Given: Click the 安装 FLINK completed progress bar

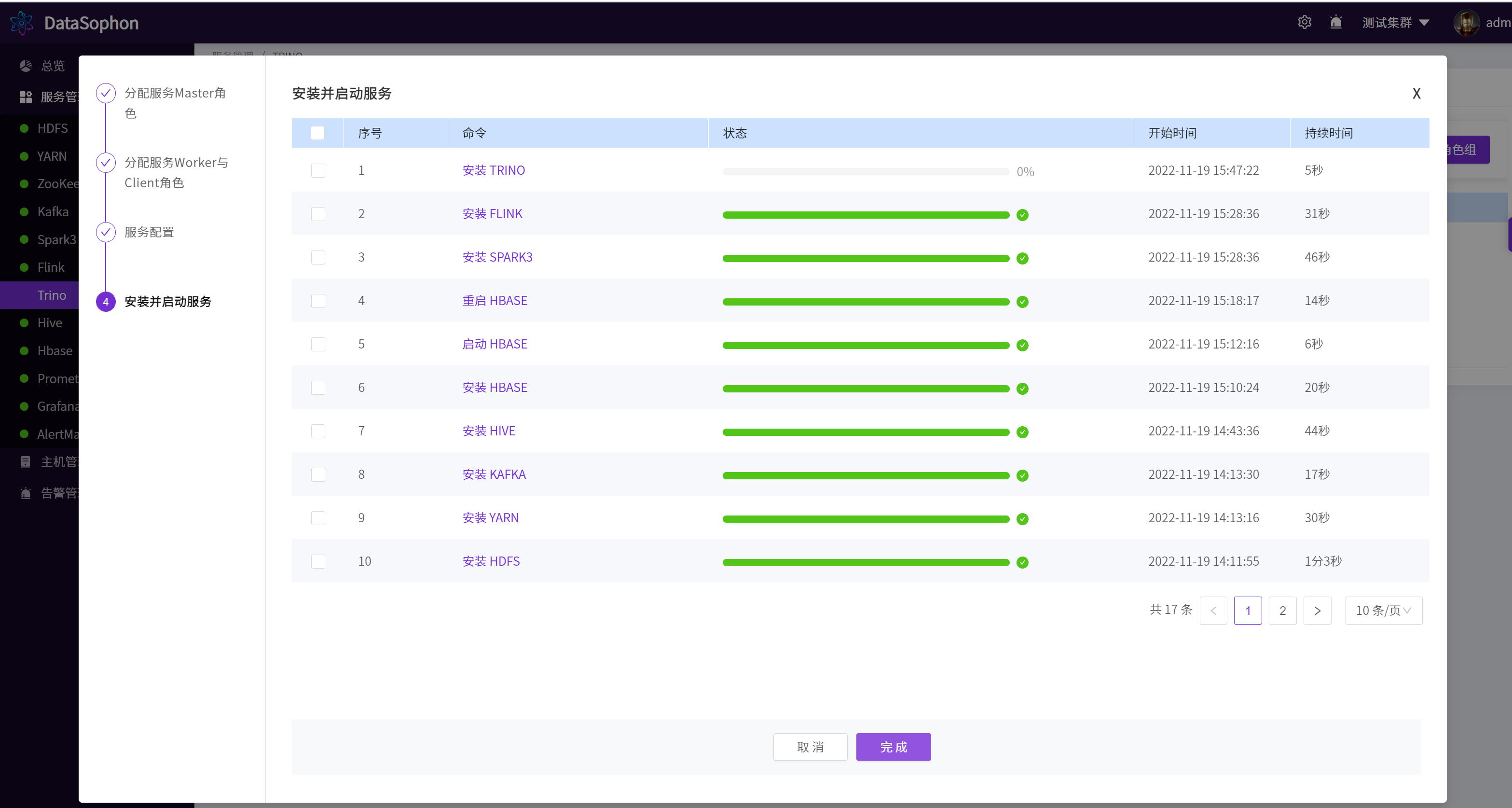Looking at the screenshot, I should click(866, 215).
